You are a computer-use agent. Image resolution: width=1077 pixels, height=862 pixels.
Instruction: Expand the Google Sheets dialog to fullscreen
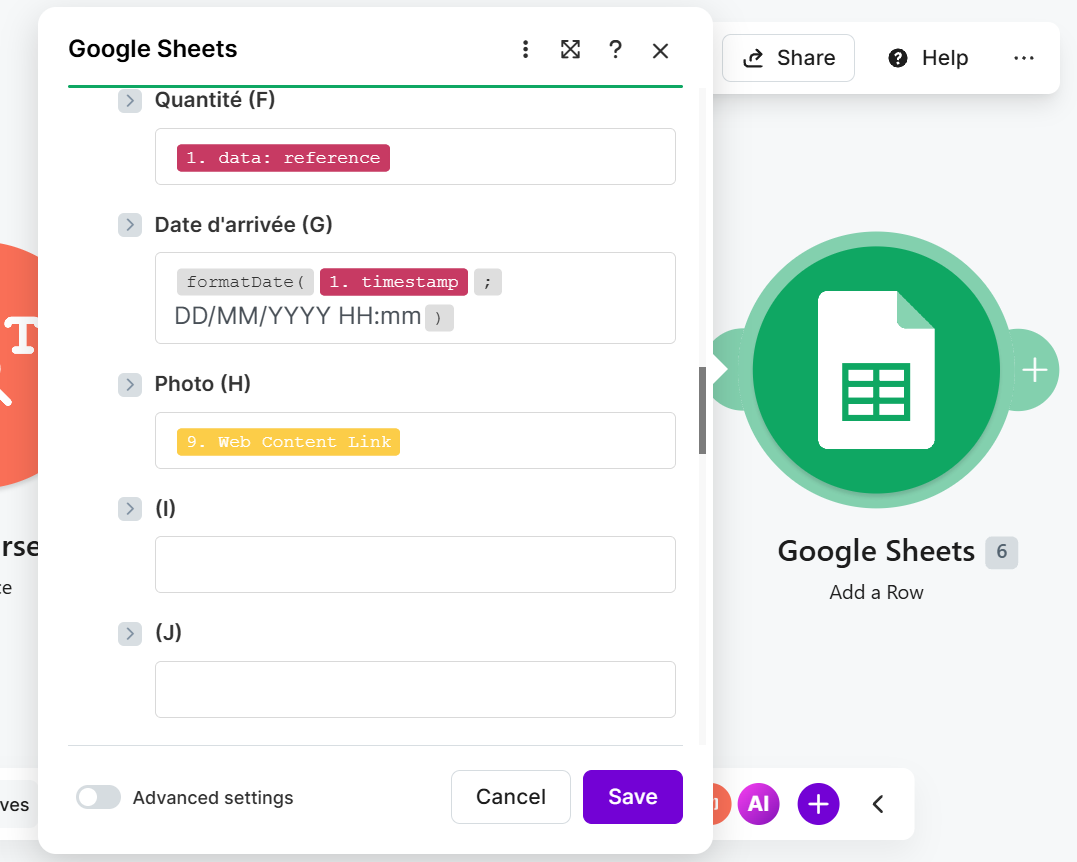[x=570, y=49]
